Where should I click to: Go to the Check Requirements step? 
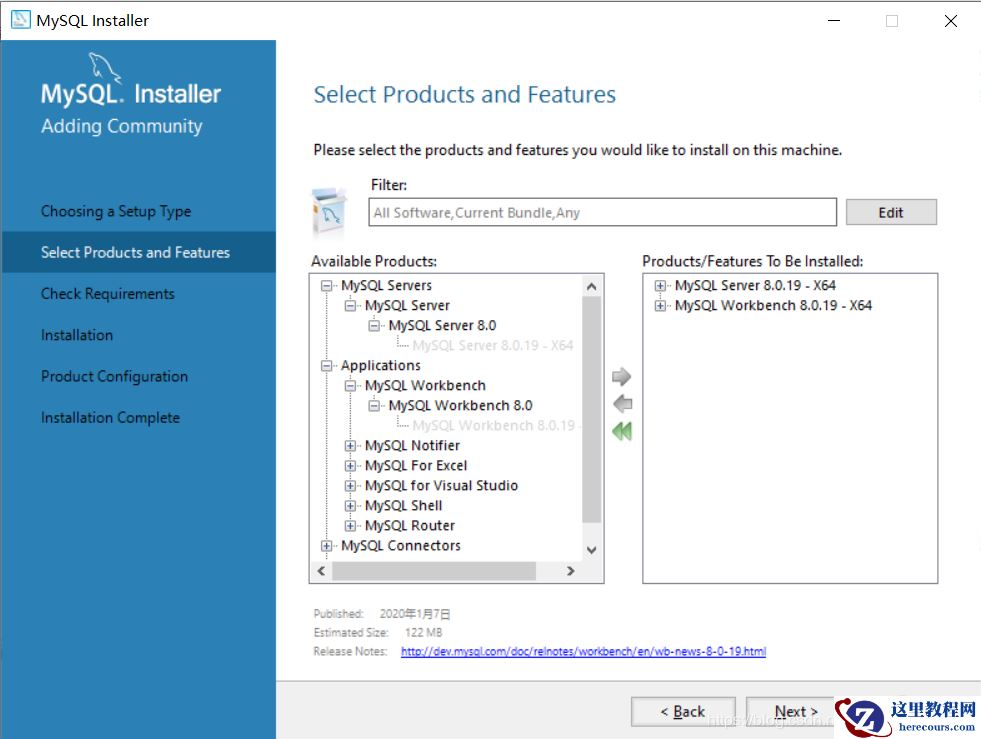point(108,294)
